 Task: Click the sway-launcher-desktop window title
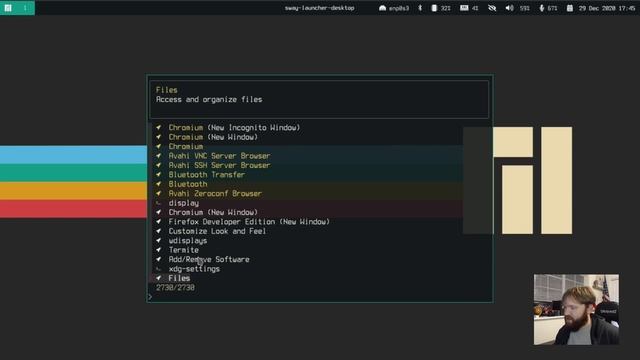pyautogui.click(x=319, y=8)
